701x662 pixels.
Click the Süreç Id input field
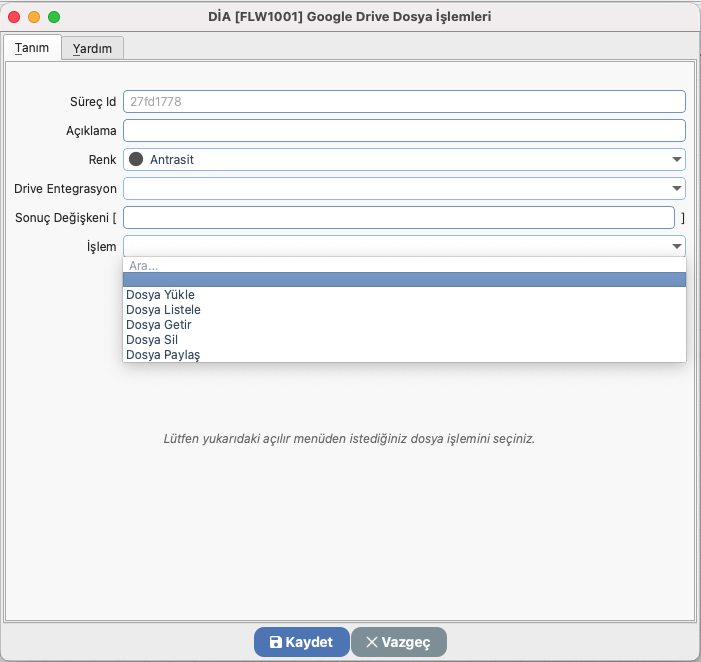point(404,101)
